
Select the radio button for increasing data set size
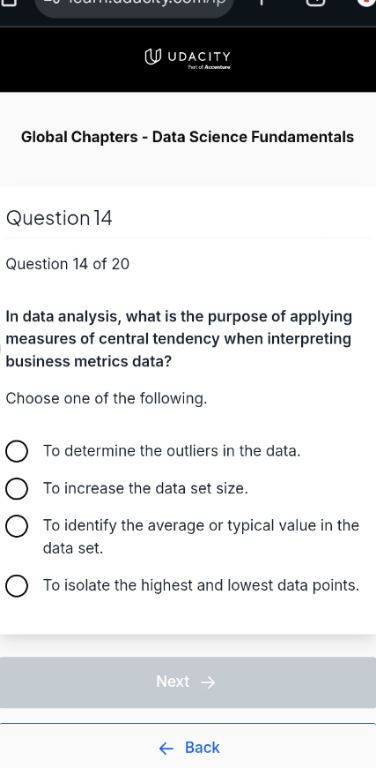point(17,488)
